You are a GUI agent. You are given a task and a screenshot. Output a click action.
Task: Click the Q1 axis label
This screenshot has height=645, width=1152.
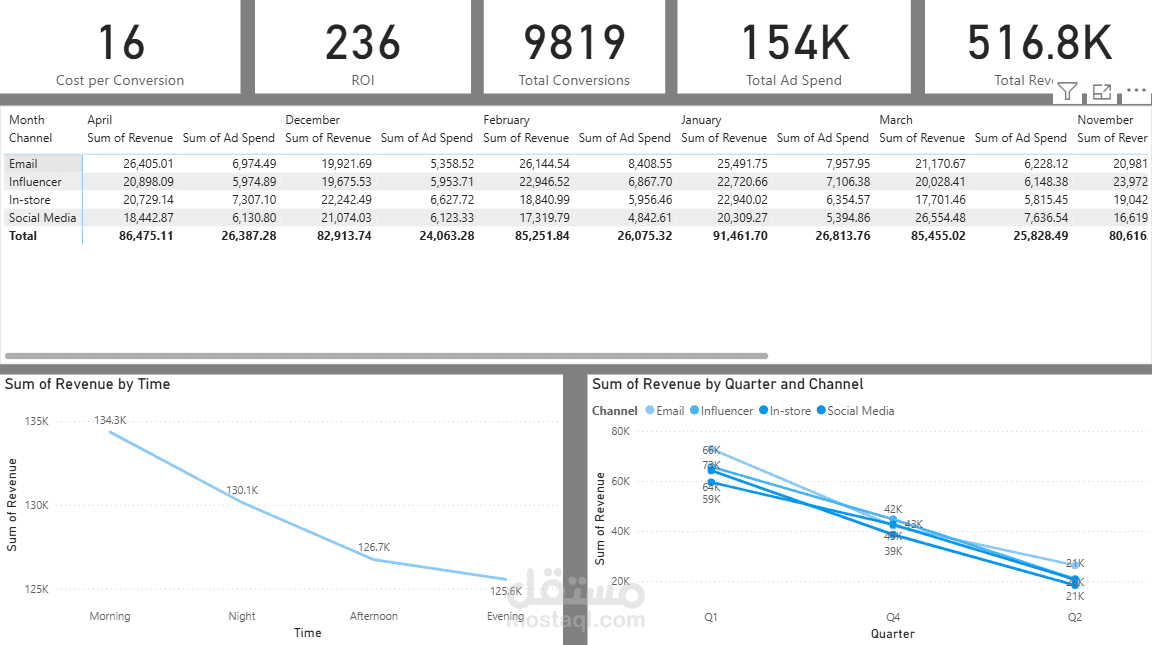[x=710, y=617]
